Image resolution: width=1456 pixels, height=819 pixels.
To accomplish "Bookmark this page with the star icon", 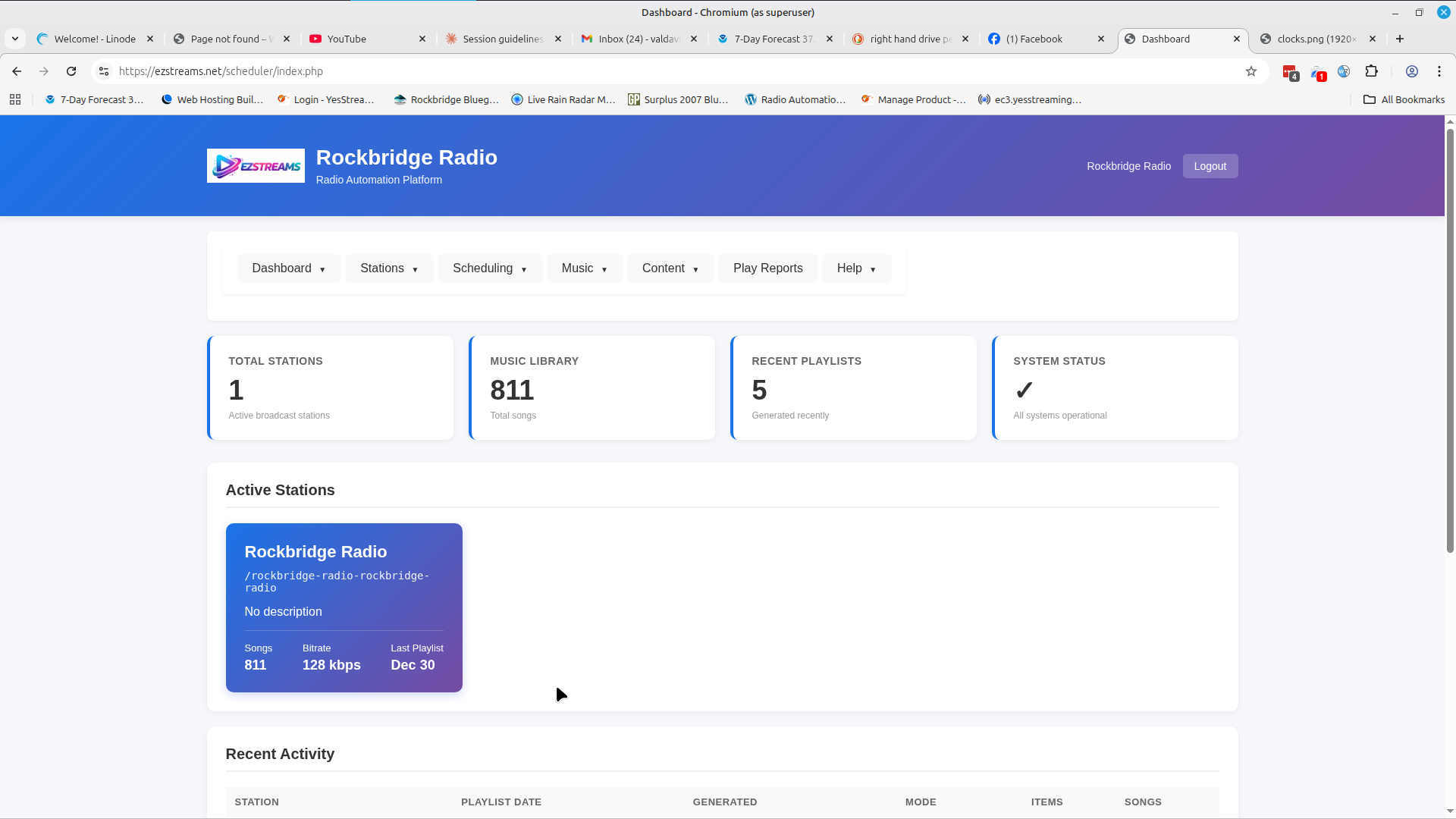I will click(x=1251, y=71).
